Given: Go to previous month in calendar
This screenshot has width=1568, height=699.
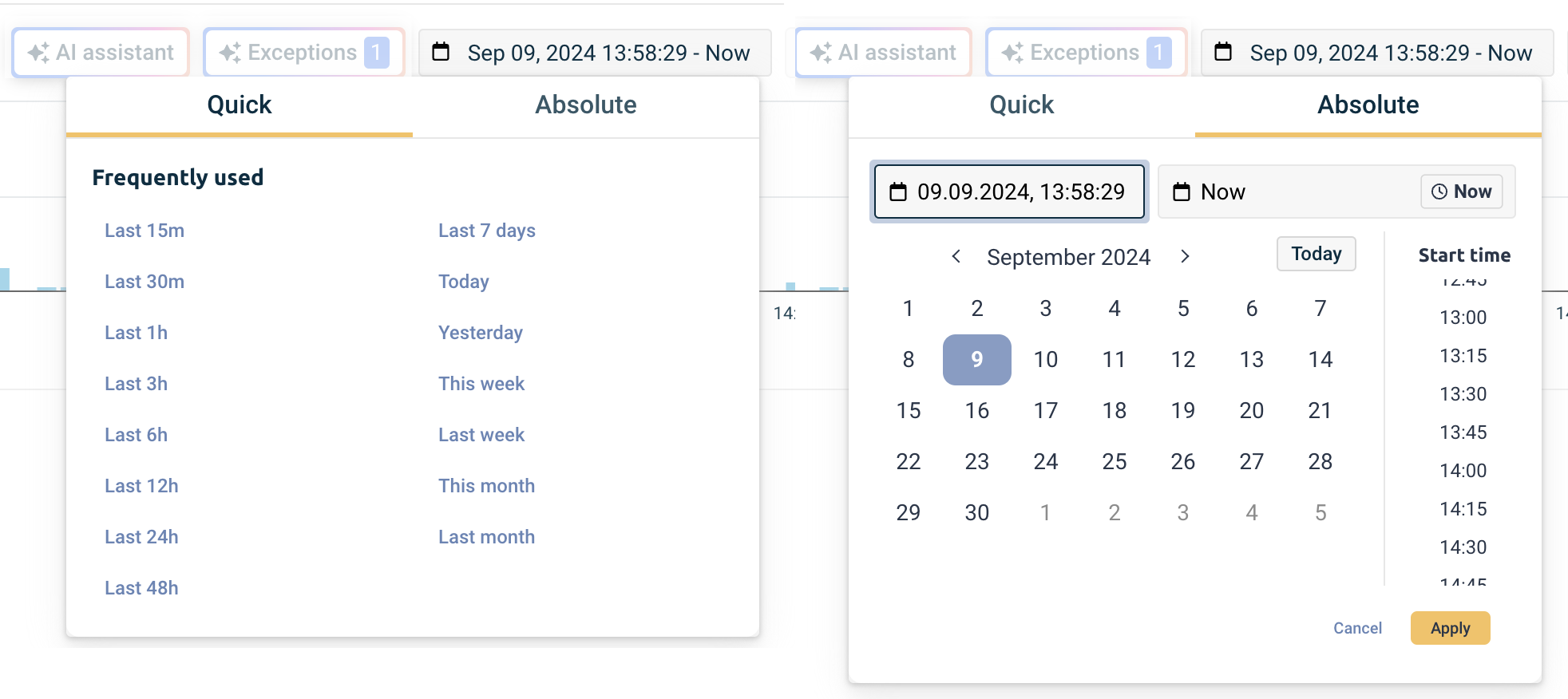Looking at the screenshot, I should pyautogui.click(x=956, y=256).
